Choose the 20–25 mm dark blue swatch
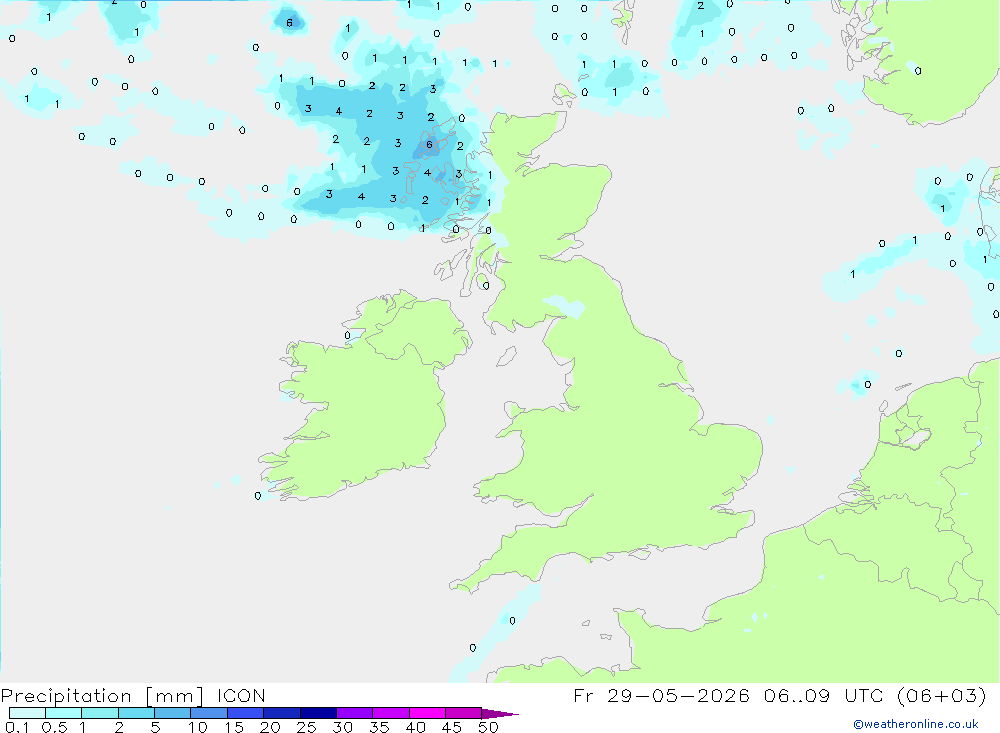 coord(282,713)
